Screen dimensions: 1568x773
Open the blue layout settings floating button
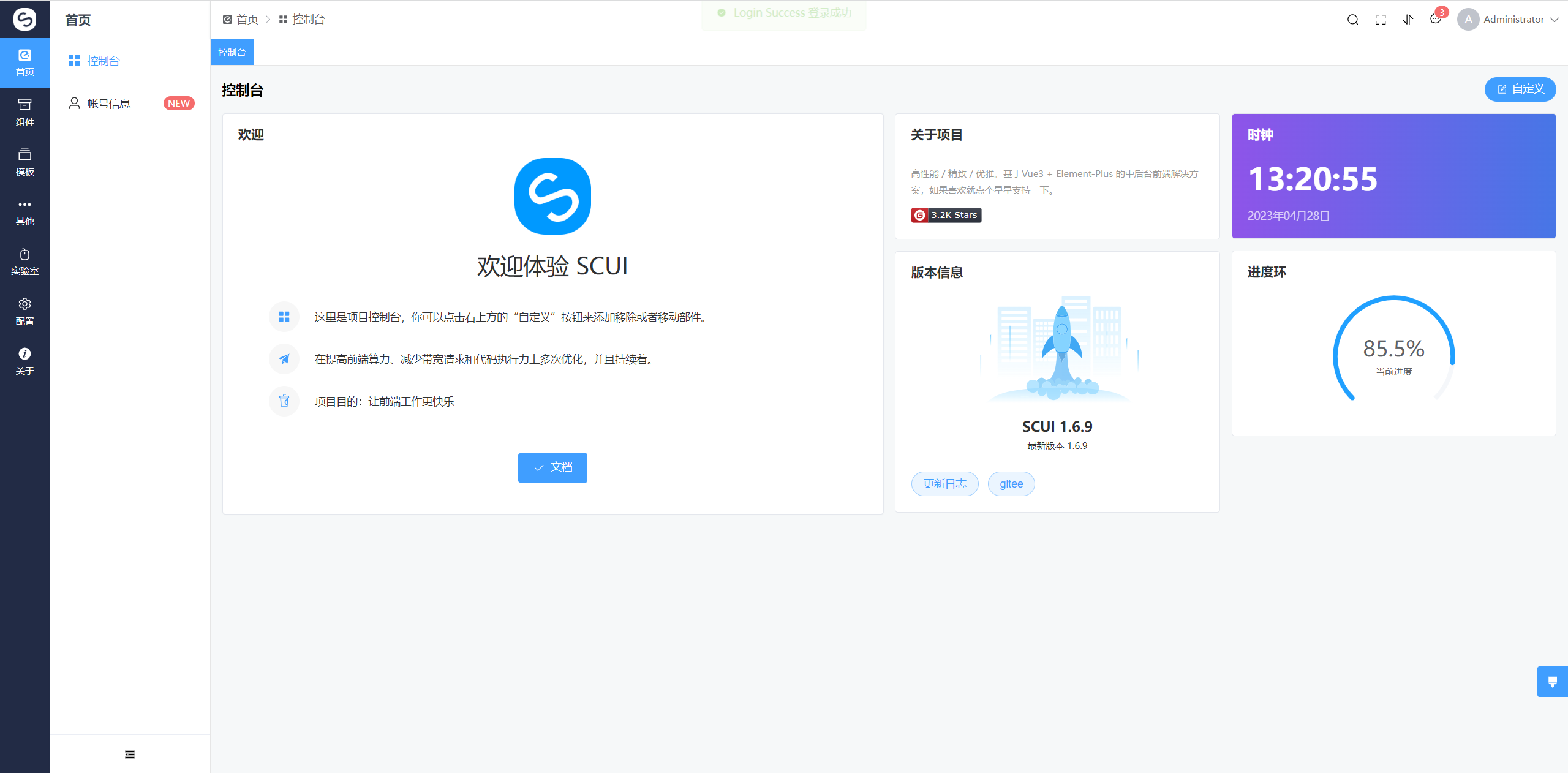click(1553, 682)
